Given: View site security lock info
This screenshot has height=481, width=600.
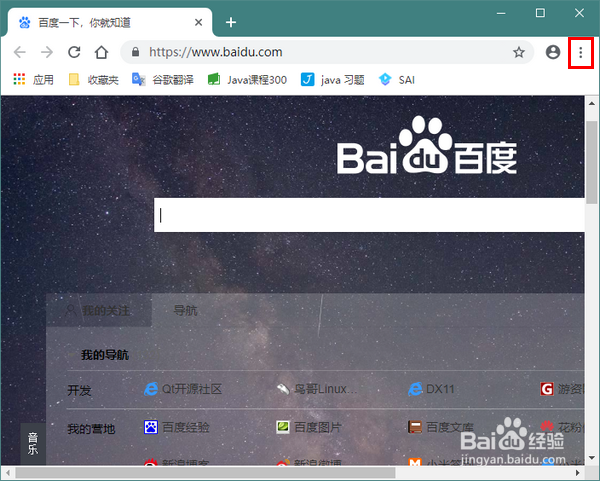Looking at the screenshot, I should click(135, 52).
